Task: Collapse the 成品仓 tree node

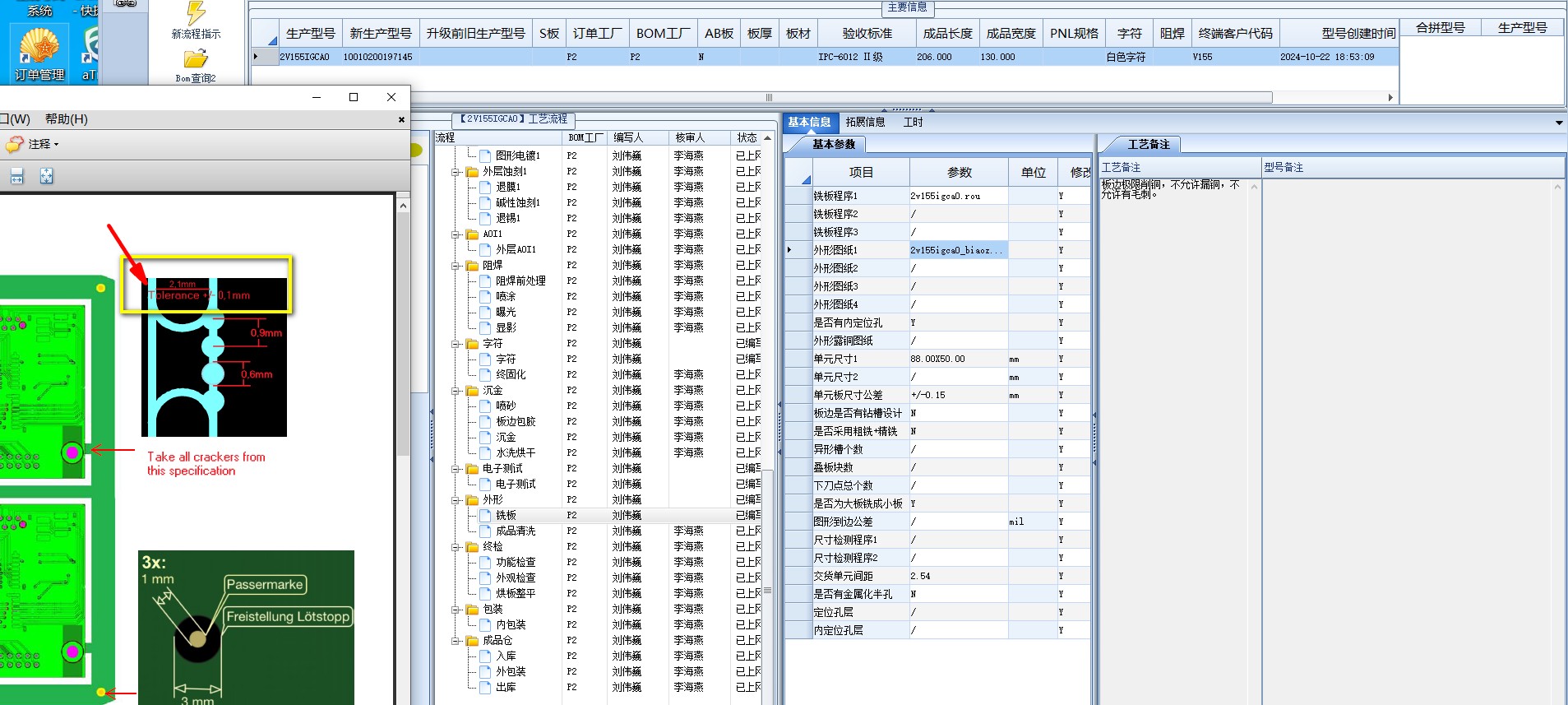Action: tap(456, 641)
